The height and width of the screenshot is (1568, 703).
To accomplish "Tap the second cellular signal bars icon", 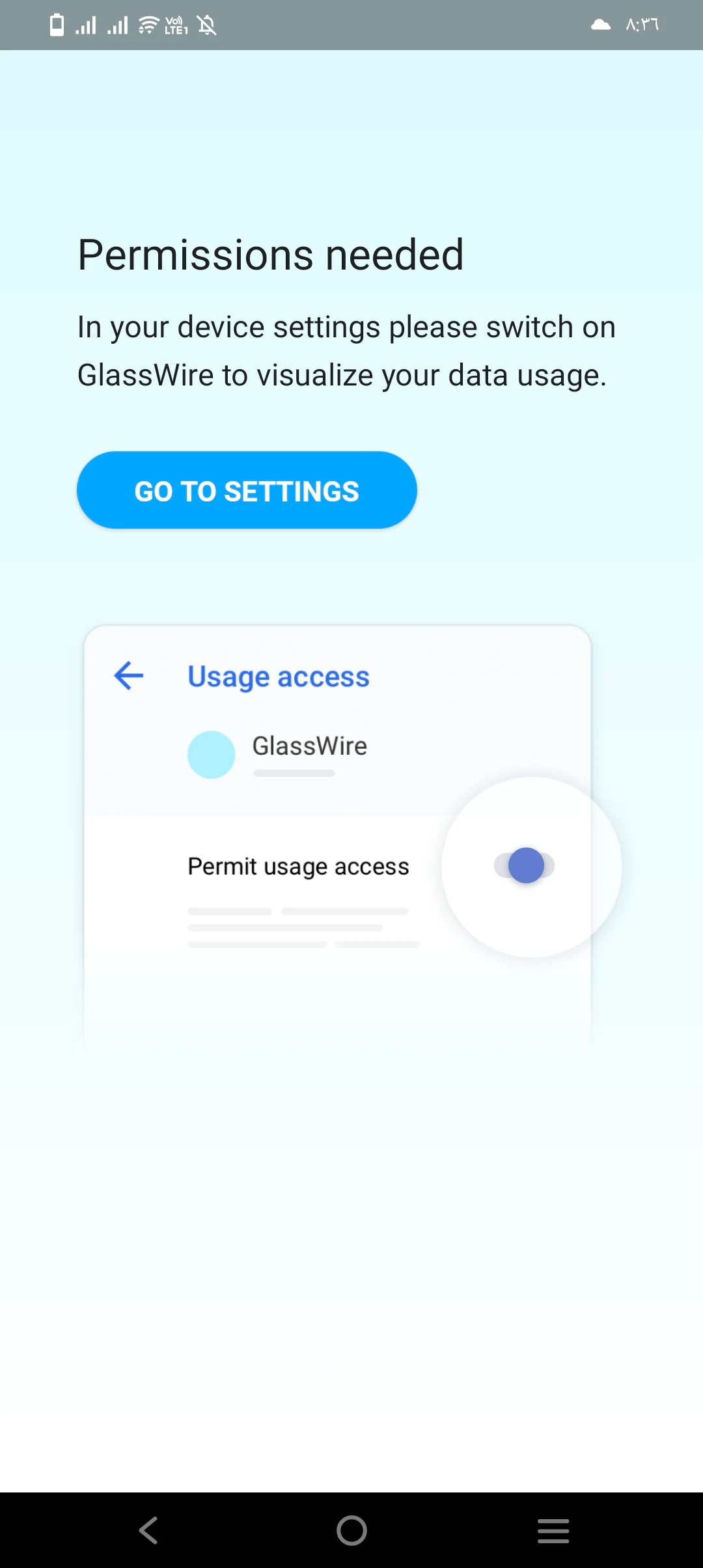I will (x=118, y=25).
